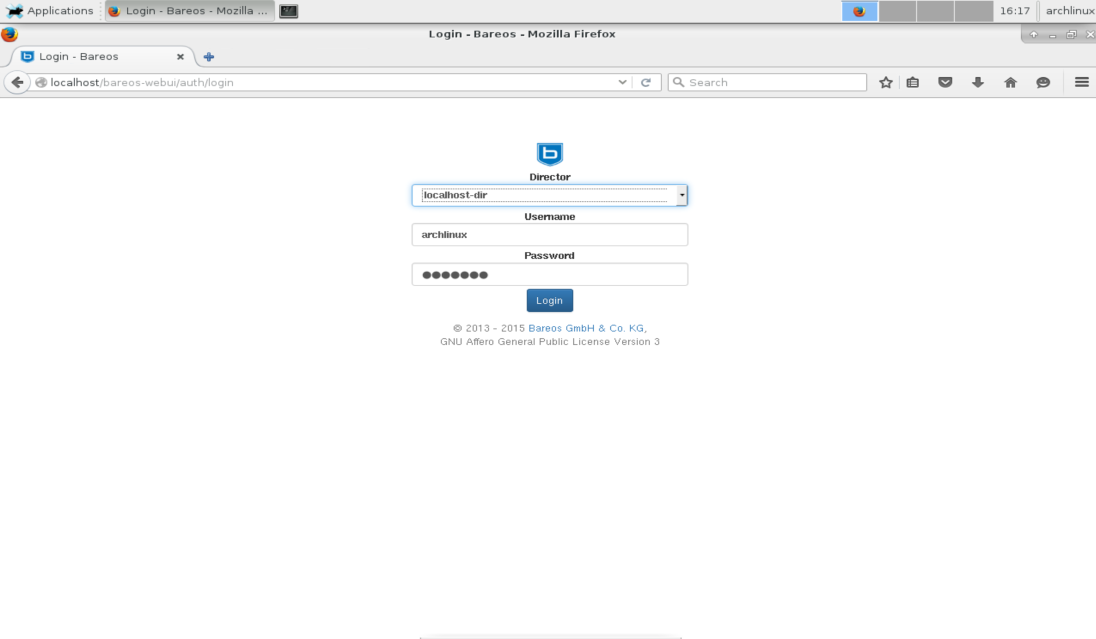The image size is (1096, 639).
Task: Open the Hello chat bubble icon
Action: click(1043, 82)
